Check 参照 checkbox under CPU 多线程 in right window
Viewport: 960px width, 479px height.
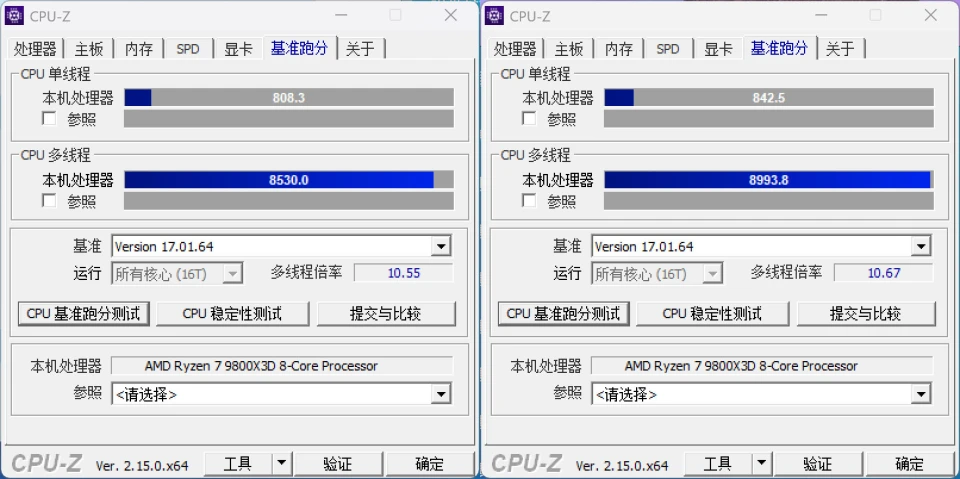(x=529, y=200)
